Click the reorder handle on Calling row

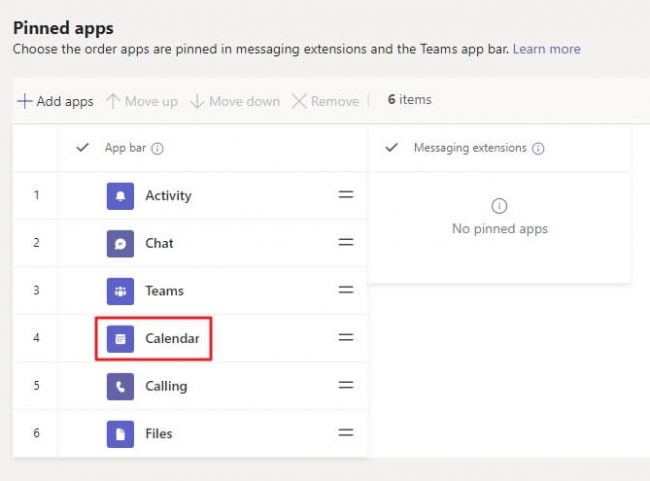point(346,385)
